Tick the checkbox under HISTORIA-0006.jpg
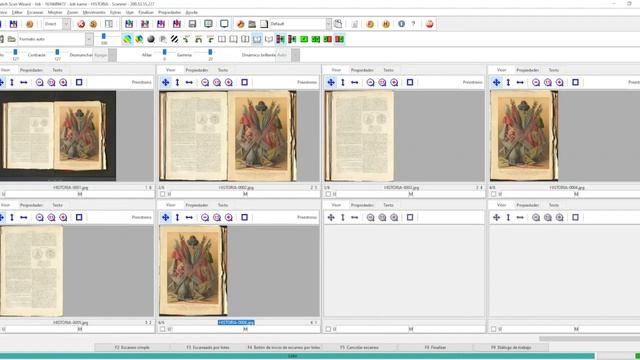This screenshot has width=640, height=360. point(163,329)
